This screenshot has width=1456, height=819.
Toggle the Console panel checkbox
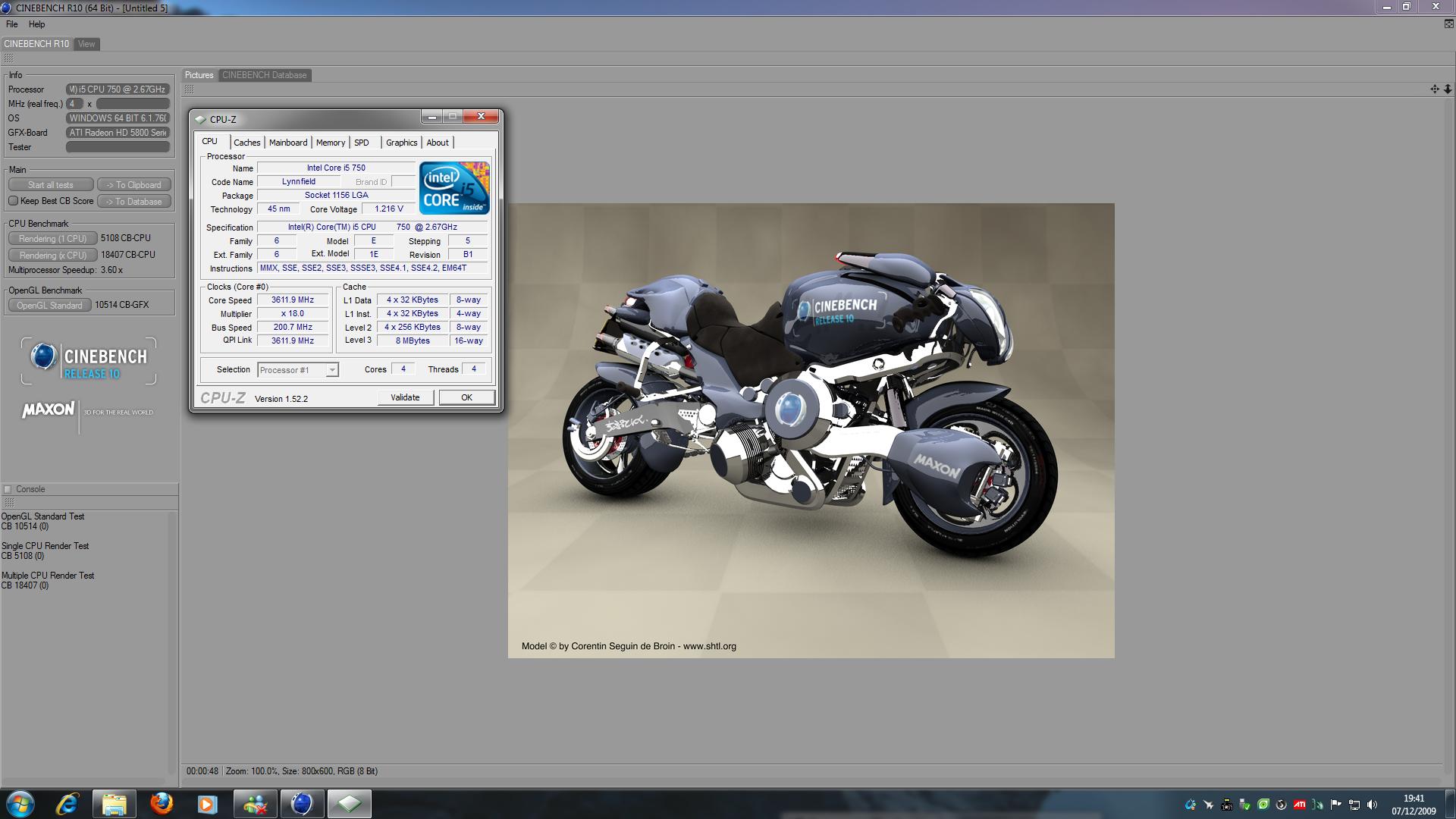click(8, 489)
